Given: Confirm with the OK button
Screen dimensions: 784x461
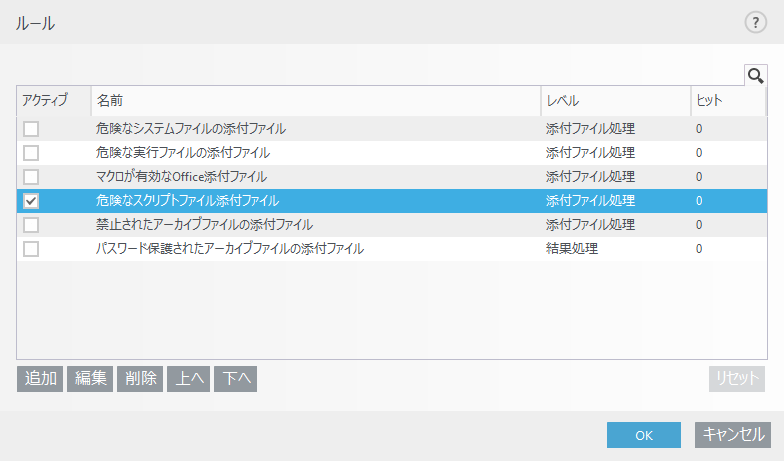Looking at the screenshot, I should point(644,435).
